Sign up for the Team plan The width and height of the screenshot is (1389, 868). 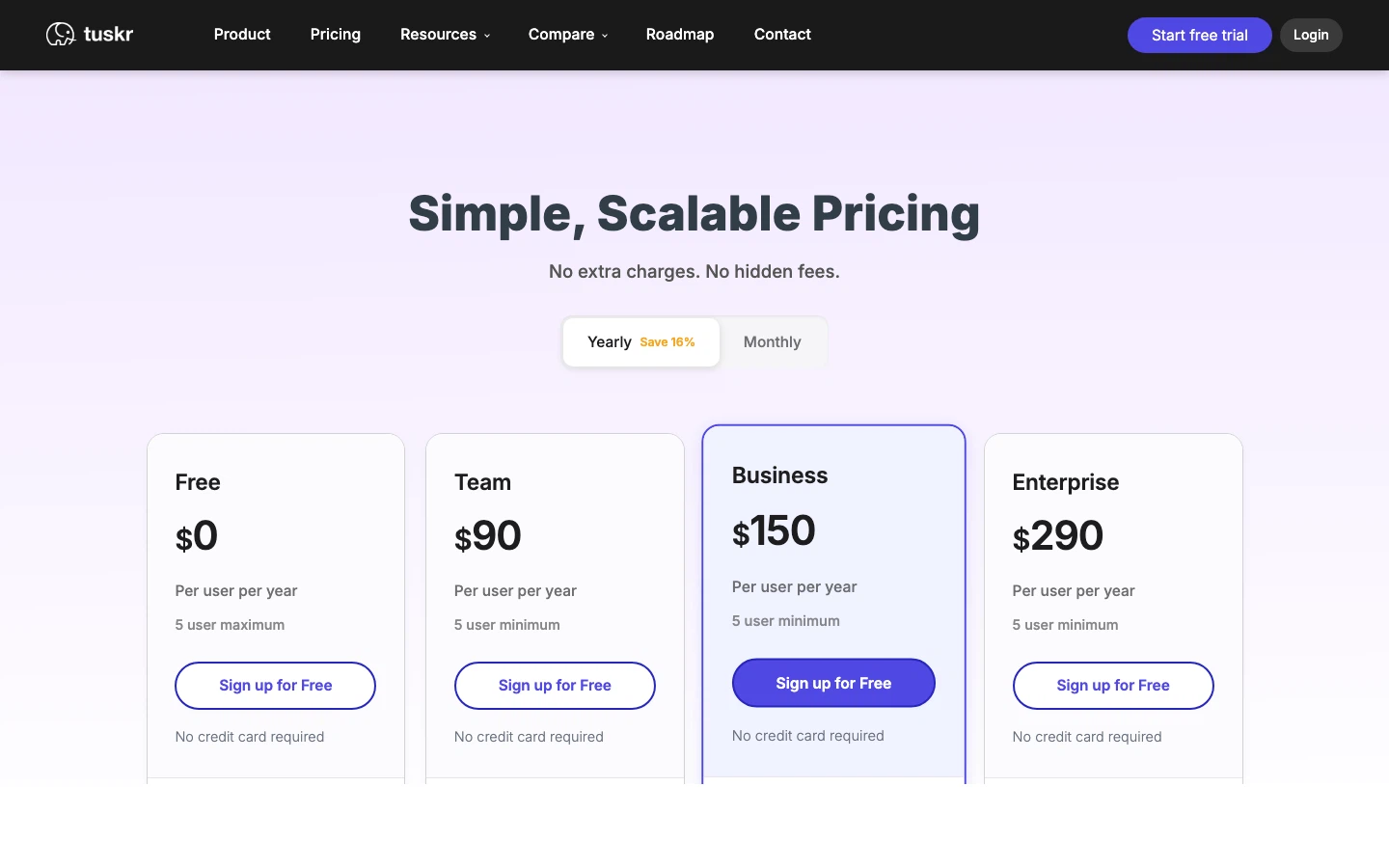pyautogui.click(x=555, y=686)
